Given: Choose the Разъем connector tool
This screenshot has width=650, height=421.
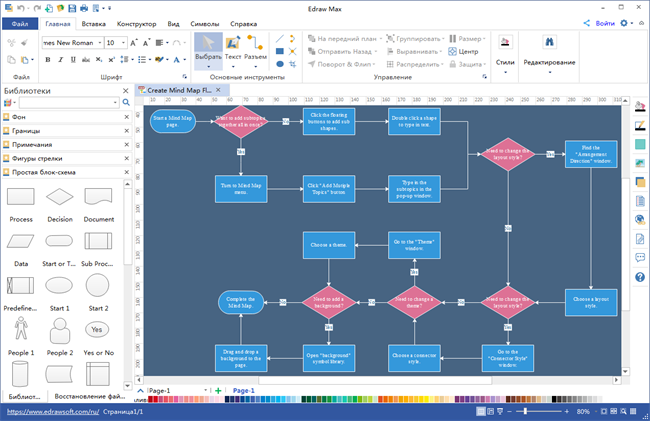Looking at the screenshot, I should [257, 50].
